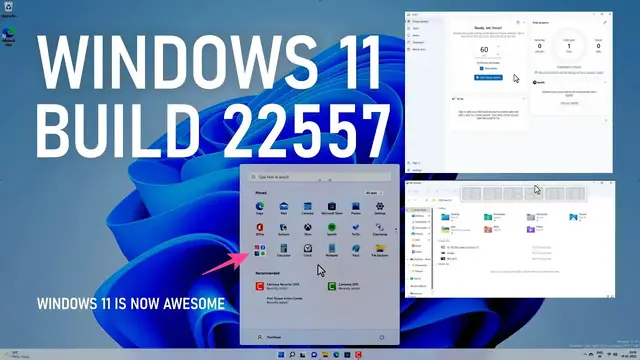The width and height of the screenshot is (640, 360).
Task: Launch the Clock pinned app
Action: tap(307, 250)
